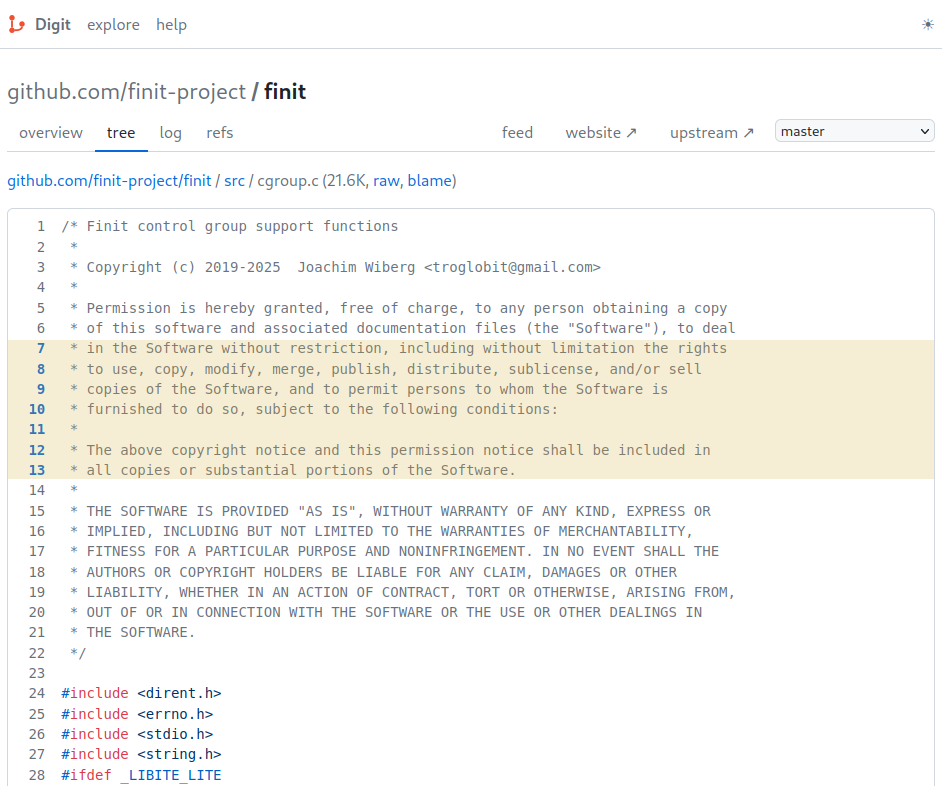Go to github.com/finit-project/finit breadcrumb root
This screenshot has height=786, width=942.
click(109, 181)
